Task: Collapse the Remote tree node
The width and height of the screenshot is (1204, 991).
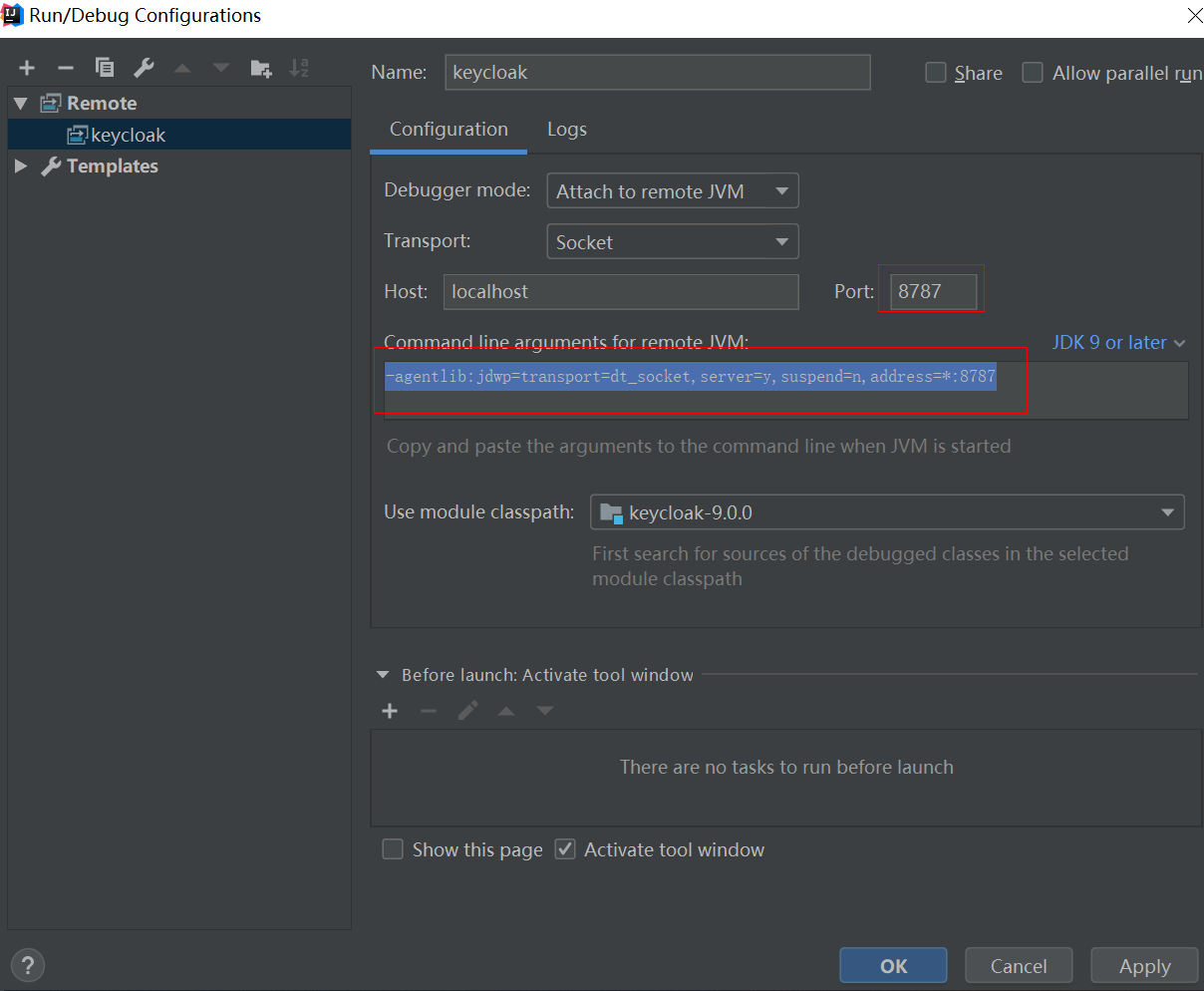Action: [21, 104]
